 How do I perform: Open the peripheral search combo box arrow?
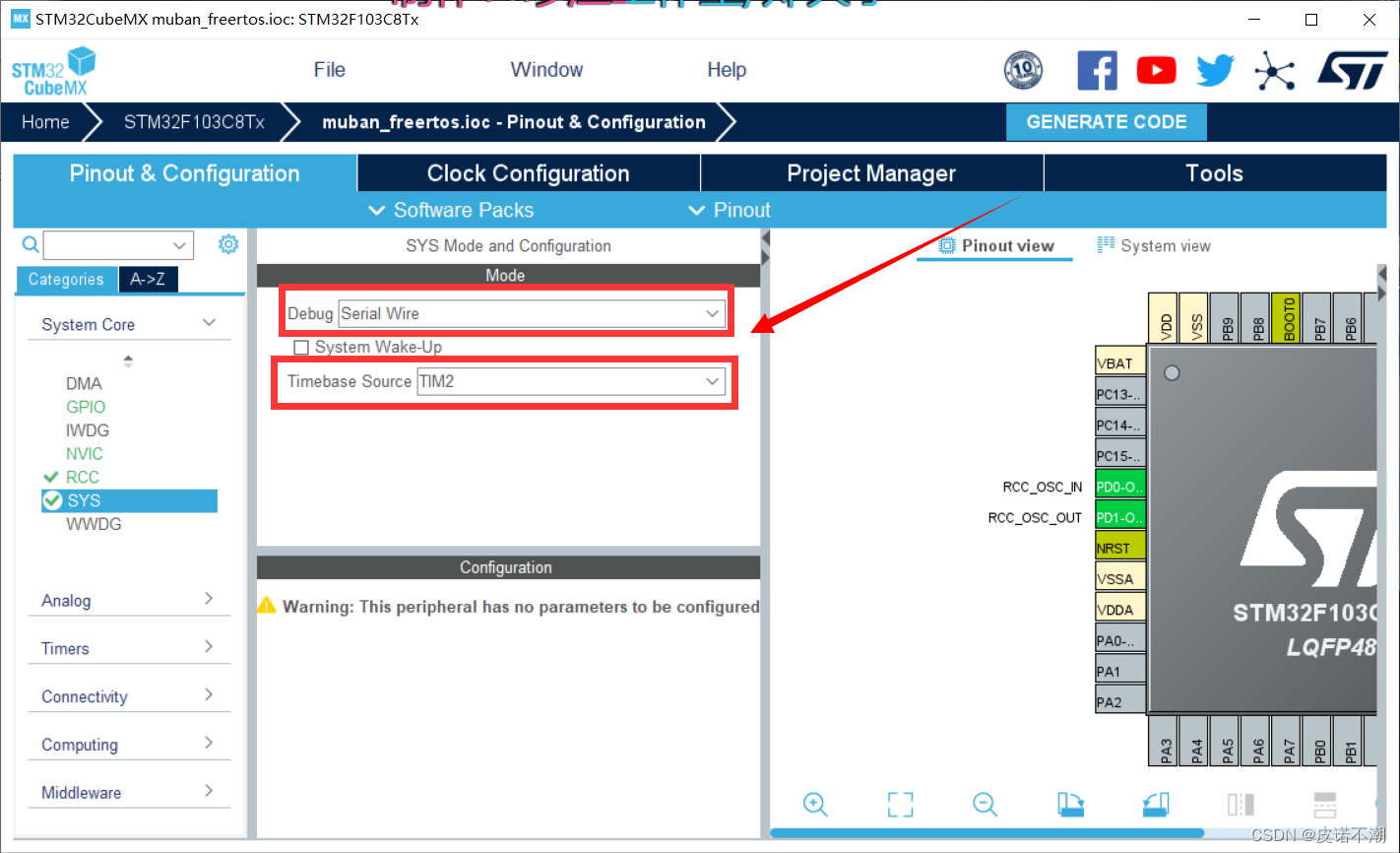[179, 245]
